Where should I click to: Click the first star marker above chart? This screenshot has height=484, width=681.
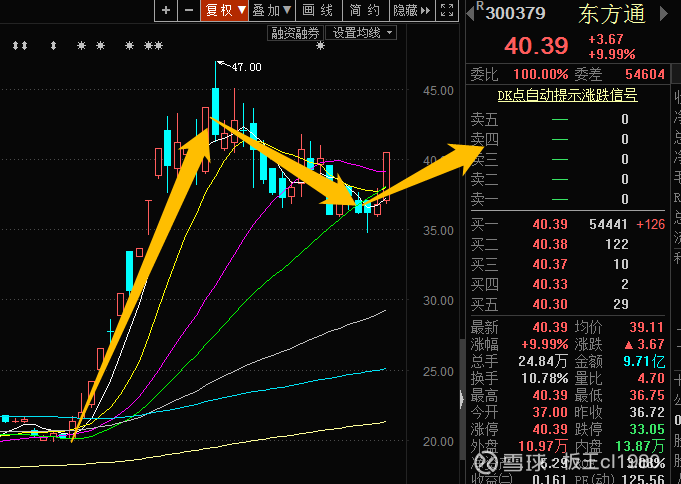[81, 45]
